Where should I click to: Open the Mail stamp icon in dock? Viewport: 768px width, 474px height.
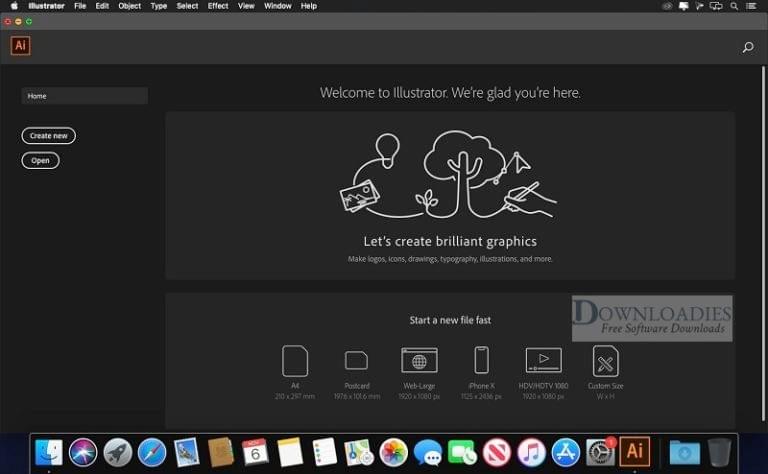(x=187, y=452)
